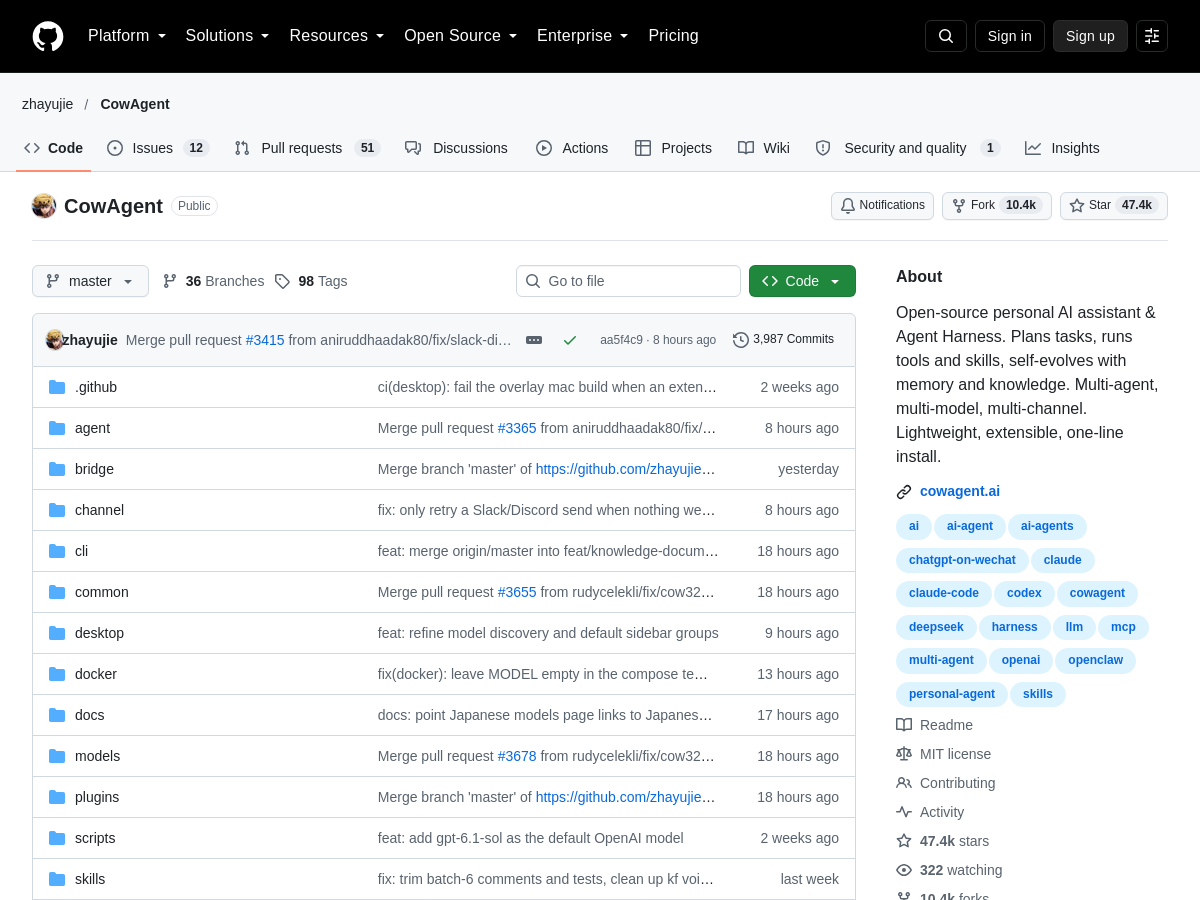Open Security and quality tab
Screen dimensions: 1200x900
(x=907, y=148)
